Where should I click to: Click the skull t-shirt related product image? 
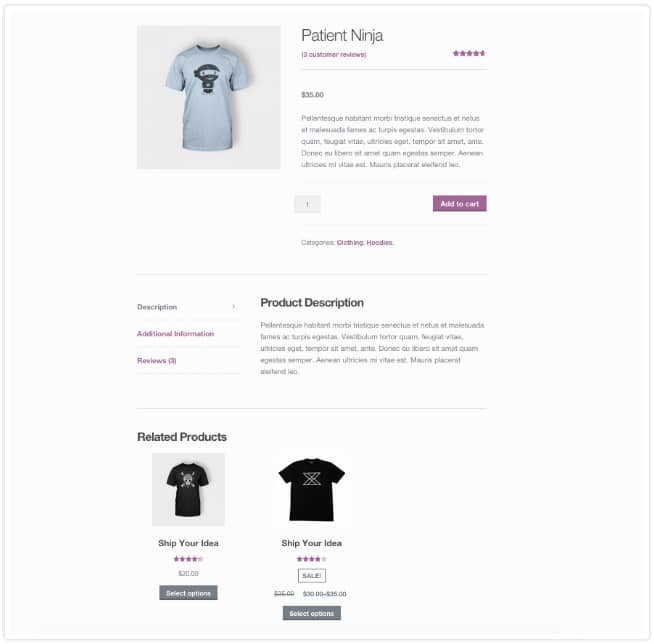point(188,489)
